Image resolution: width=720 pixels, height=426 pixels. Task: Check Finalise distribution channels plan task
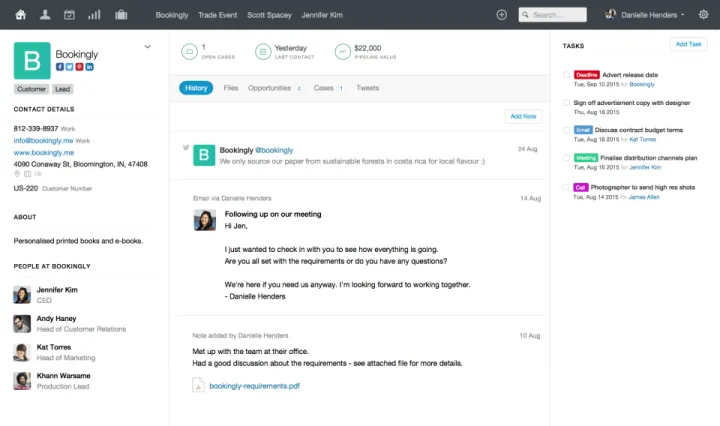566,158
